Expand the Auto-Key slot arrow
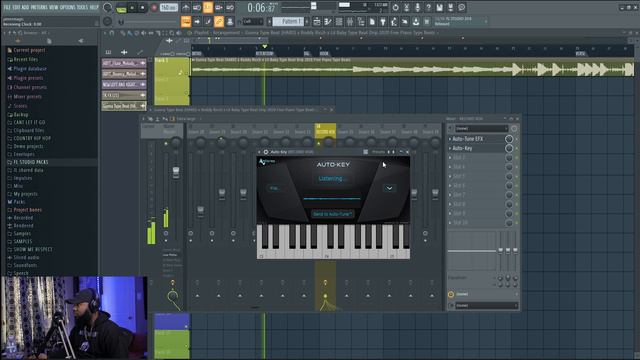This screenshot has width=640, height=360. [x=450, y=149]
